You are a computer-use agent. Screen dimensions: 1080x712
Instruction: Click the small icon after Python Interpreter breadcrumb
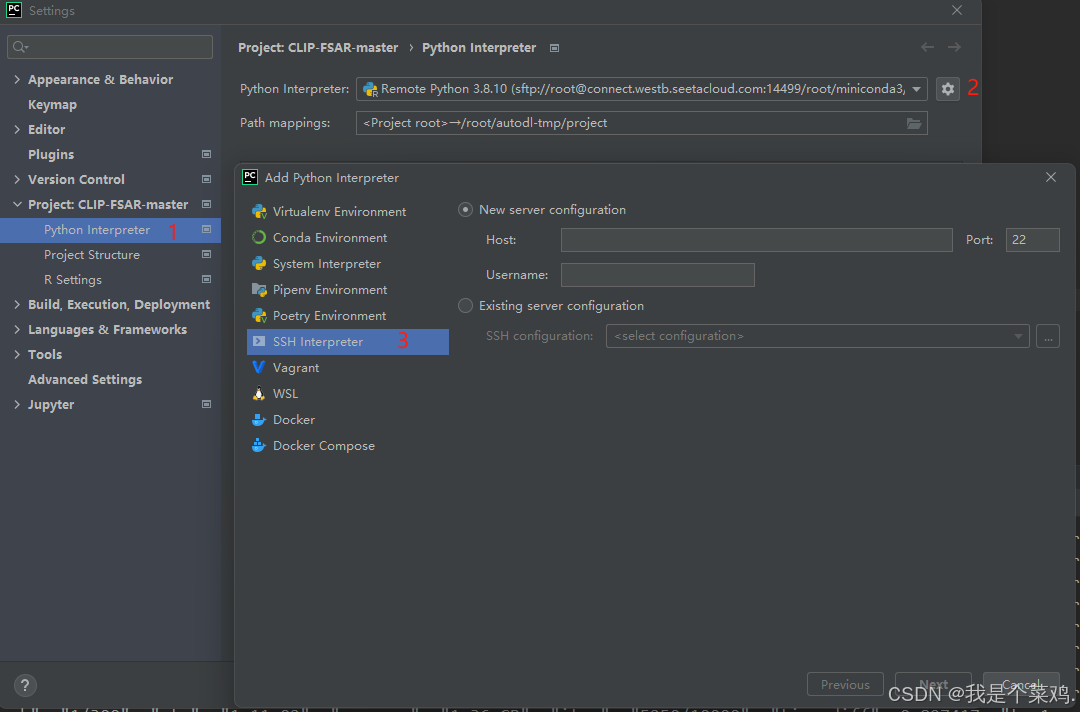pyautogui.click(x=554, y=48)
